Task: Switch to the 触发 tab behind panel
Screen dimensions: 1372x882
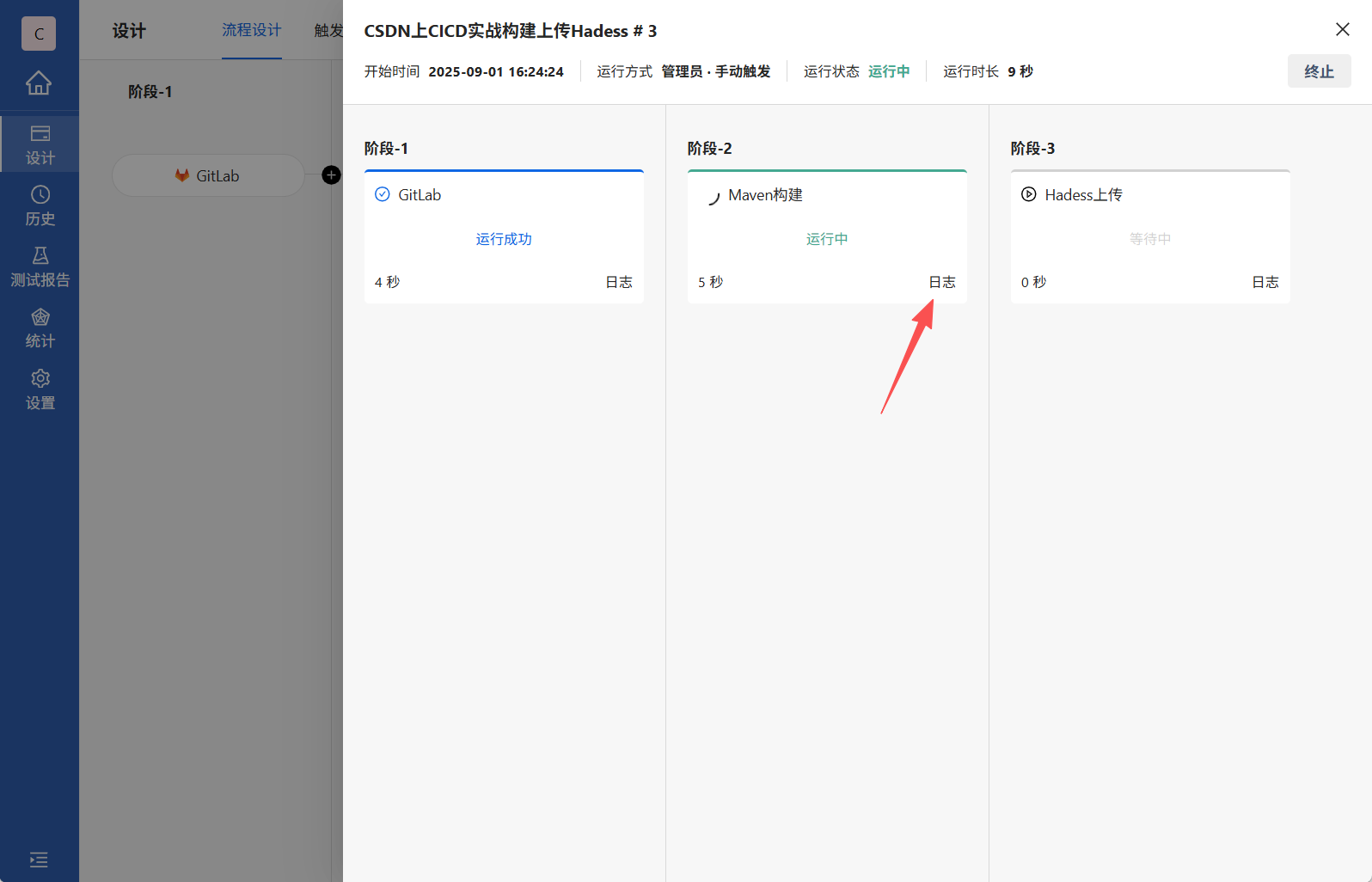Action: 328,31
